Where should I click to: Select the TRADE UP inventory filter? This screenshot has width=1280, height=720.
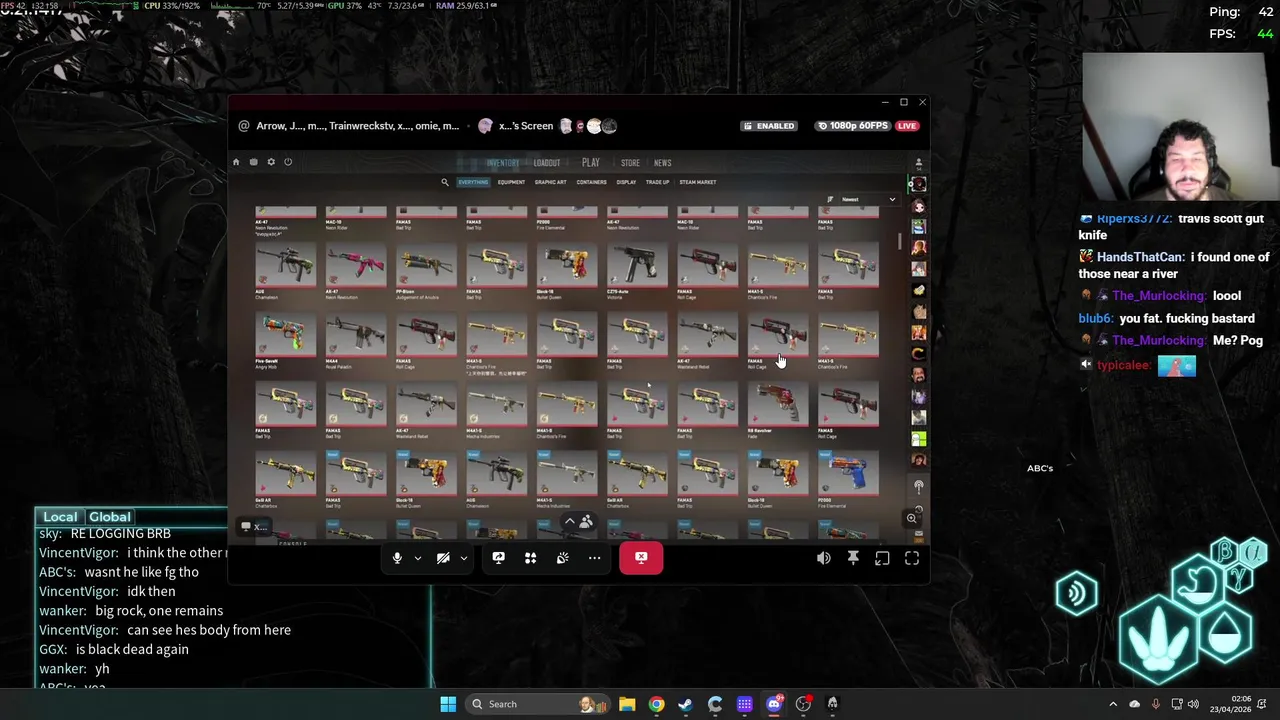tap(657, 182)
